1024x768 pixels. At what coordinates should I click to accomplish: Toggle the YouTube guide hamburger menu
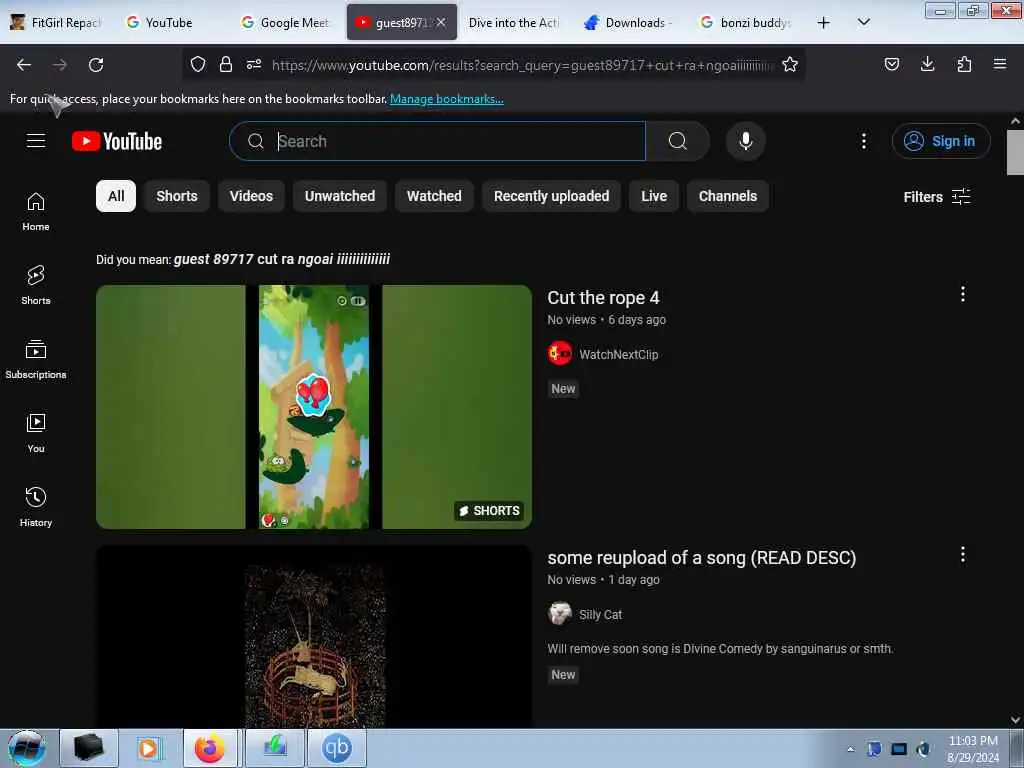tap(36, 141)
